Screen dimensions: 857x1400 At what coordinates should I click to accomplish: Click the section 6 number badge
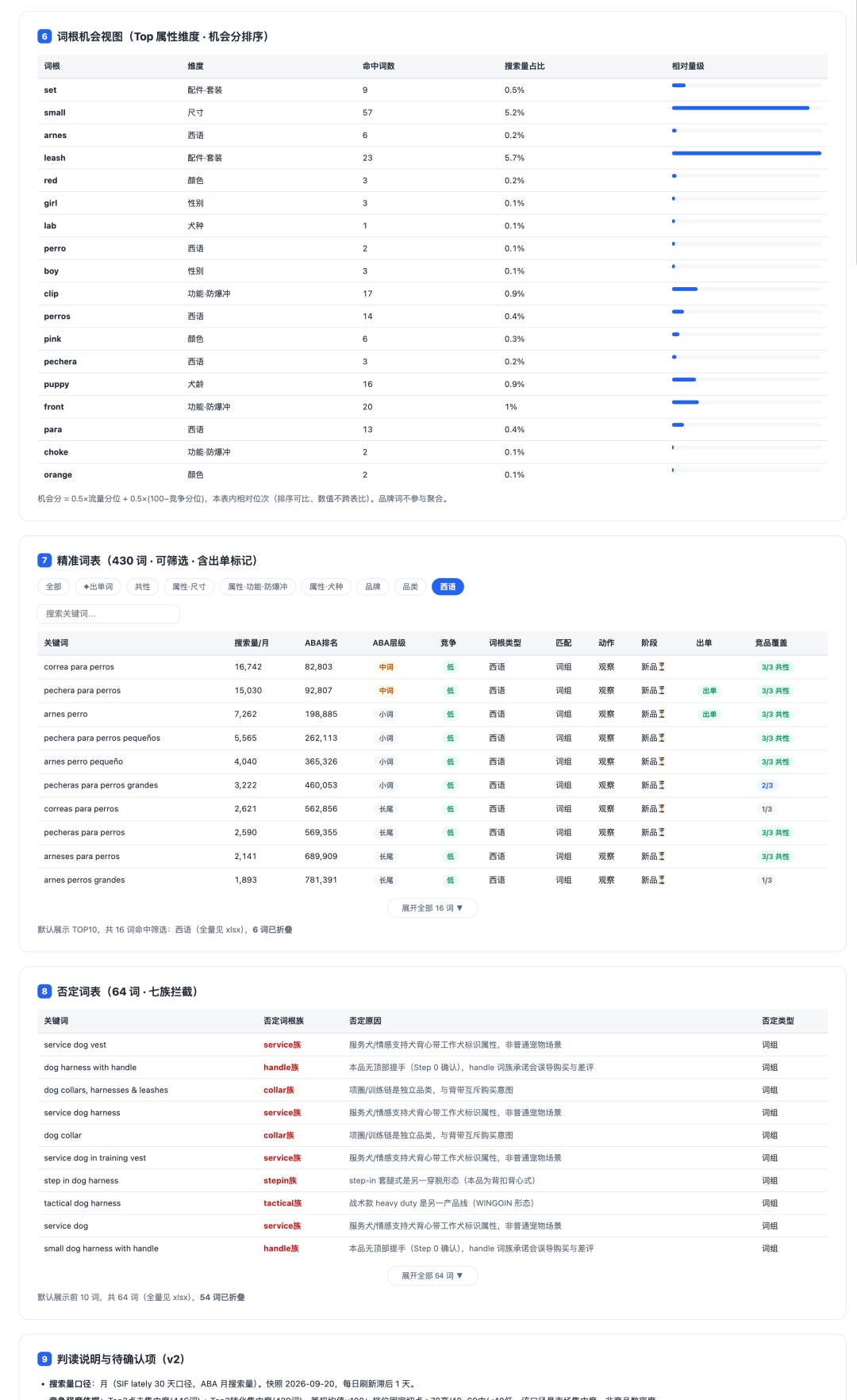[44, 36]
